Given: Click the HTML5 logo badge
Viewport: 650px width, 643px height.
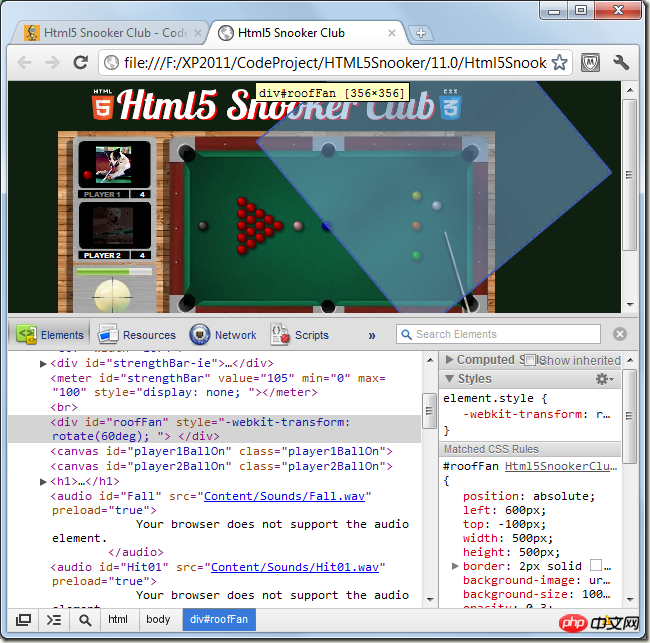Looking at the screenshot, I should (x=102, y=104).
